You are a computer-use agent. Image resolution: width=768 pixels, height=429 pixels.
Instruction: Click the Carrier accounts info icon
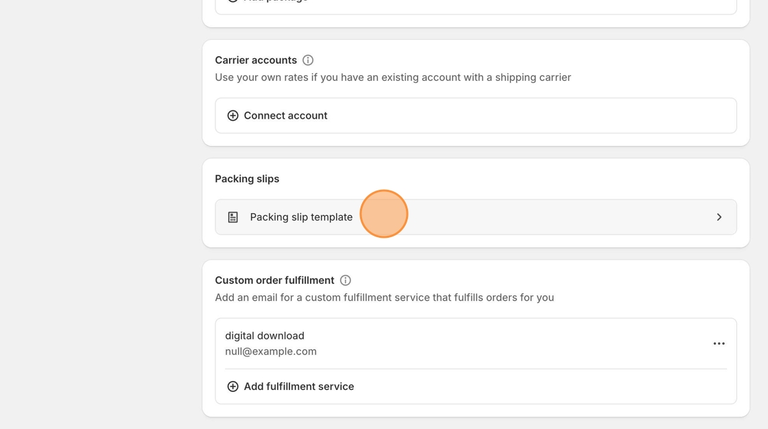click(308, 60)
